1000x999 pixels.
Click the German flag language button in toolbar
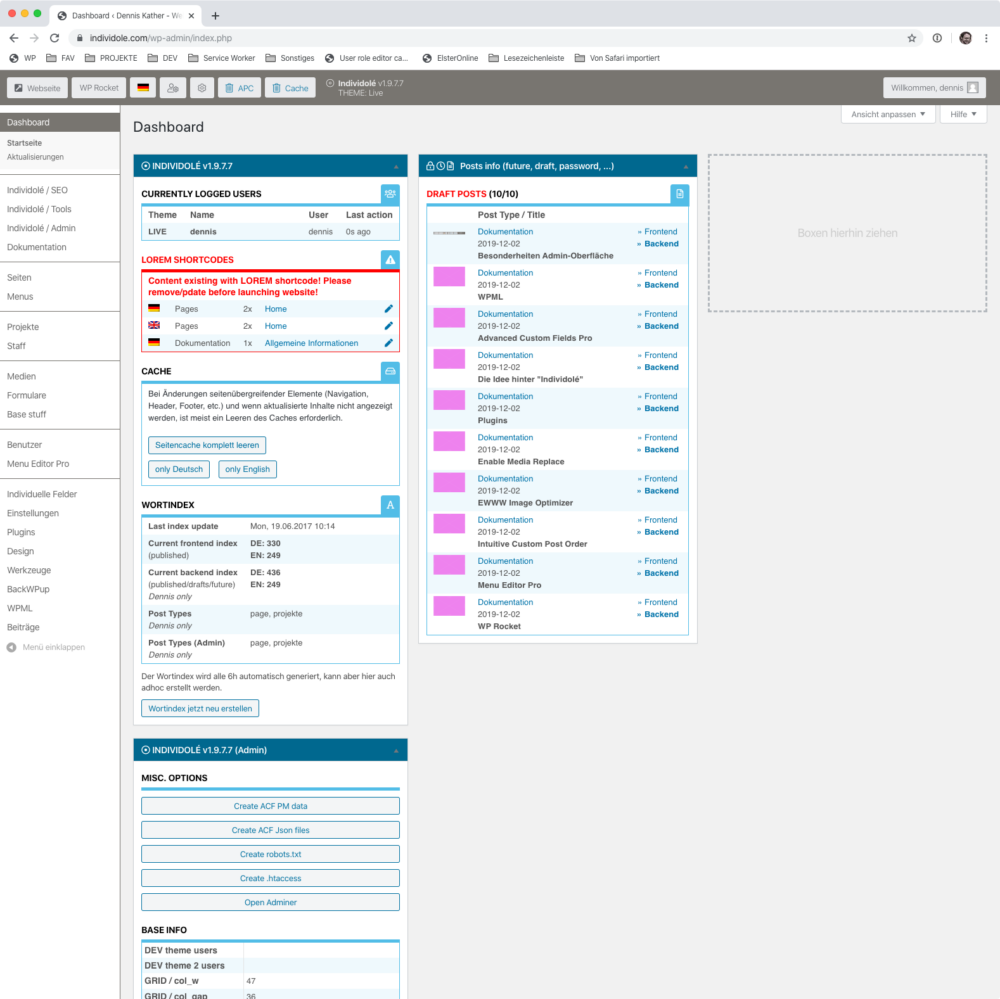tap(144, 88)
